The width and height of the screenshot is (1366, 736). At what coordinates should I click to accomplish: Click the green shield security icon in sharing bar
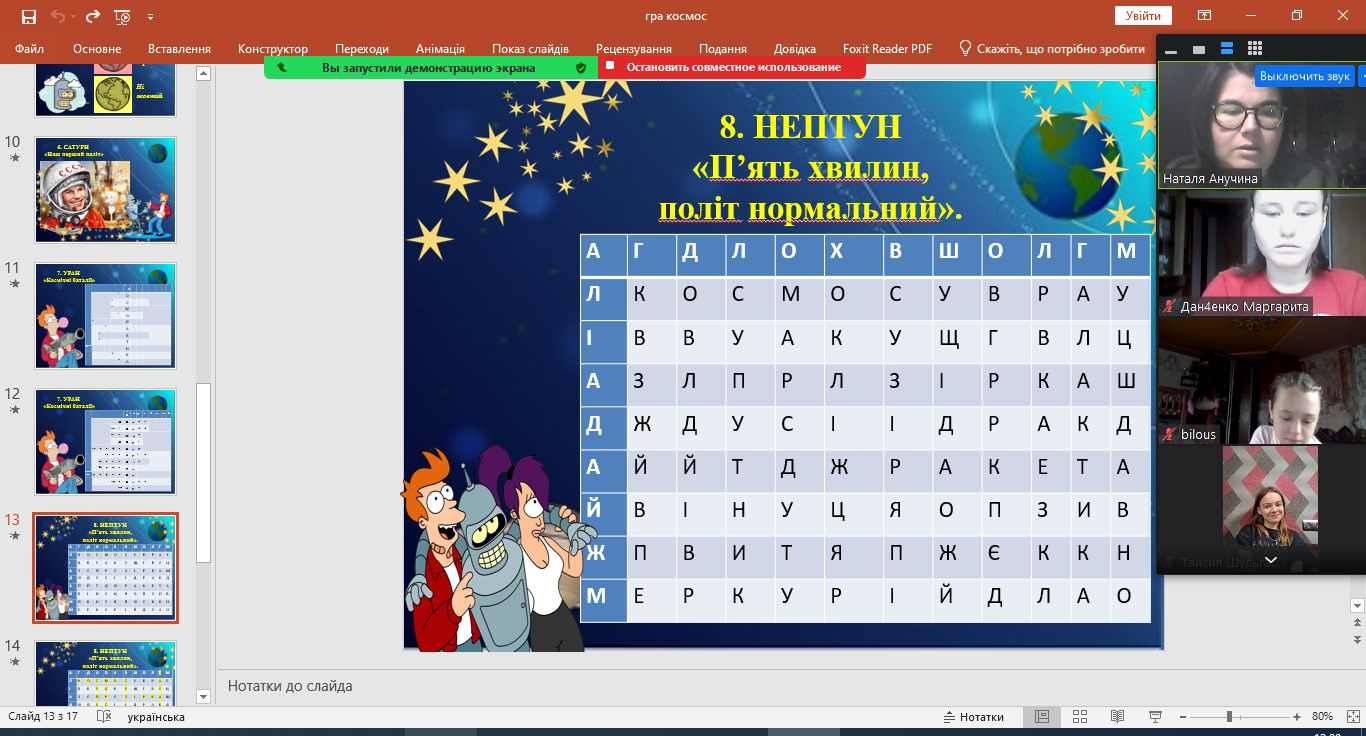(x=580, y=67)
